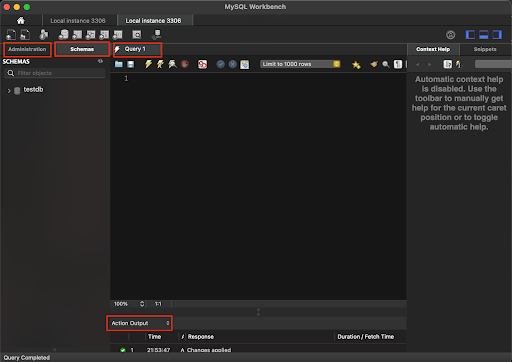Open Workbench preferences gear icon
The width and height of the screenshot is (512, 362).
click(451, 35)
